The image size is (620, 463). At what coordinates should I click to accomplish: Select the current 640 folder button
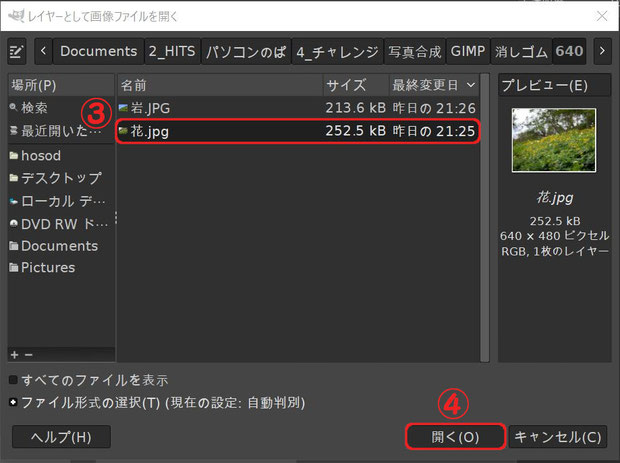pos(569,51)
